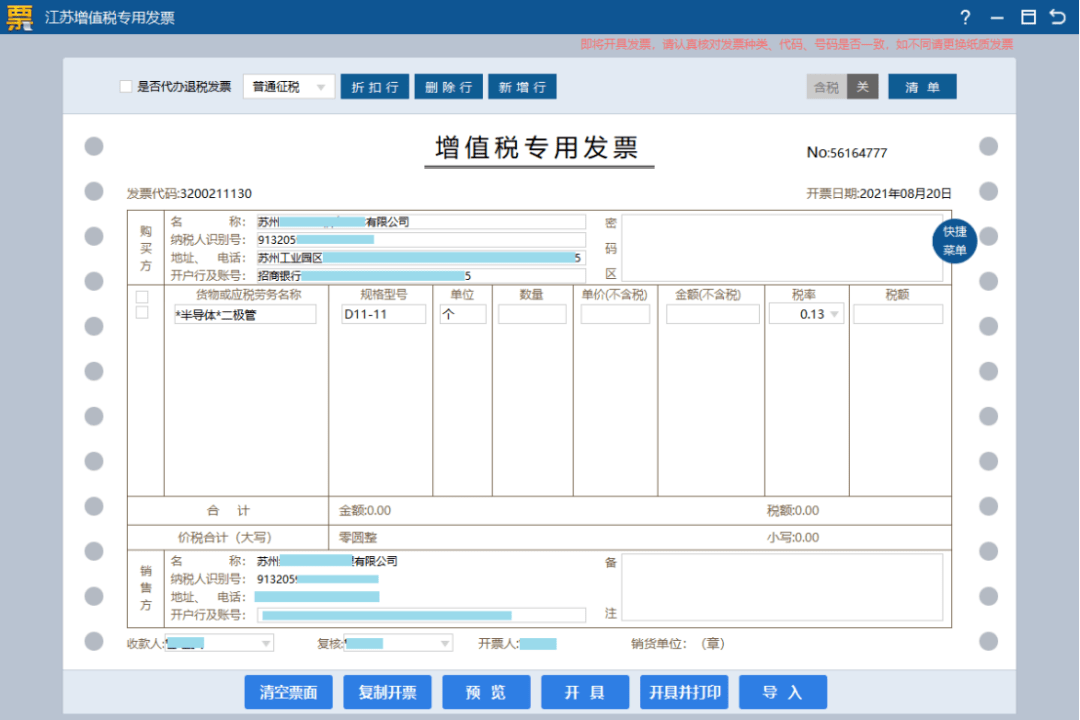The image size is (1080, 720).
Task: Click the 票 app logo icon
Action: point(19,17)
